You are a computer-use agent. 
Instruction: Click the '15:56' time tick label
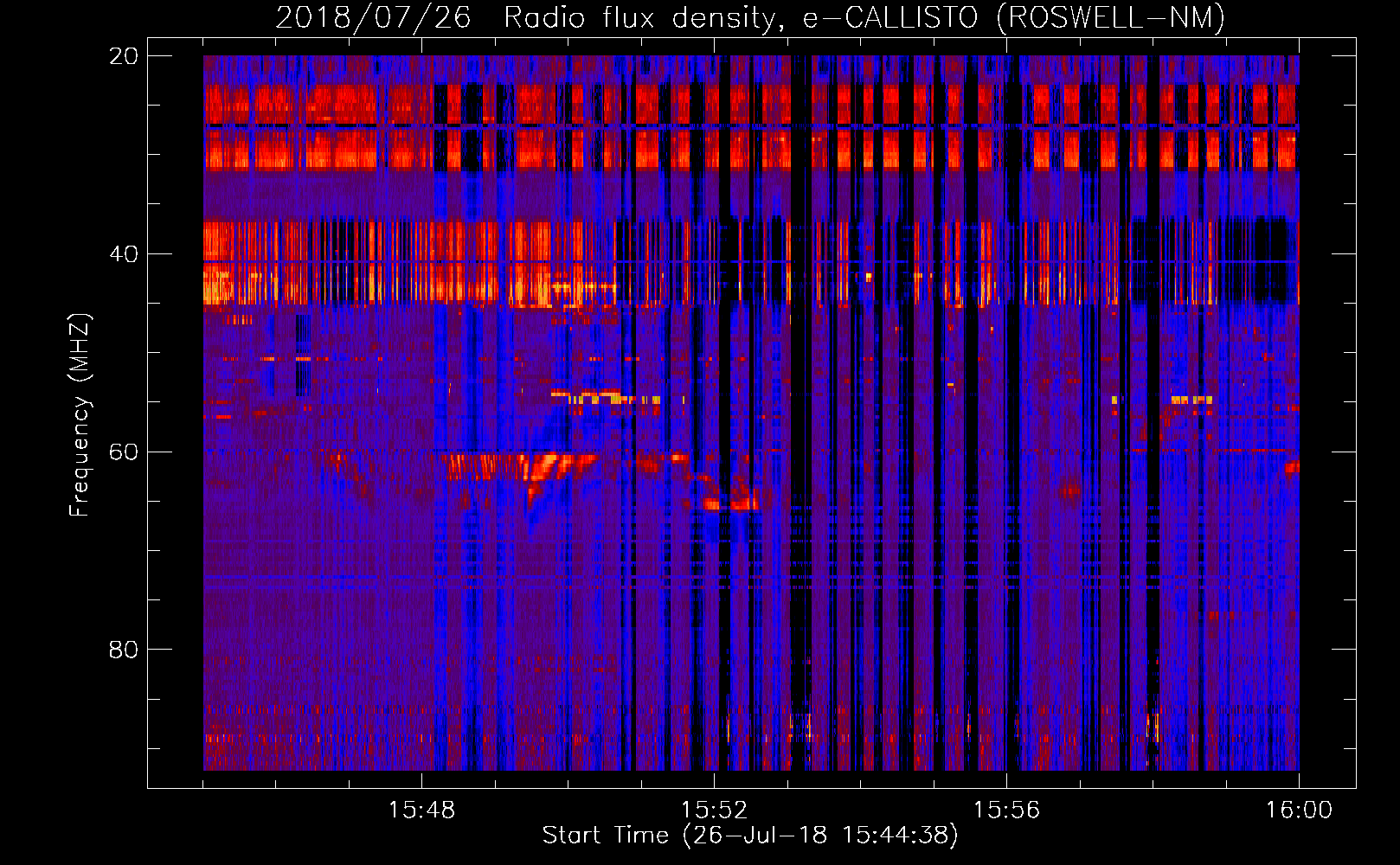pos(1006,810)
